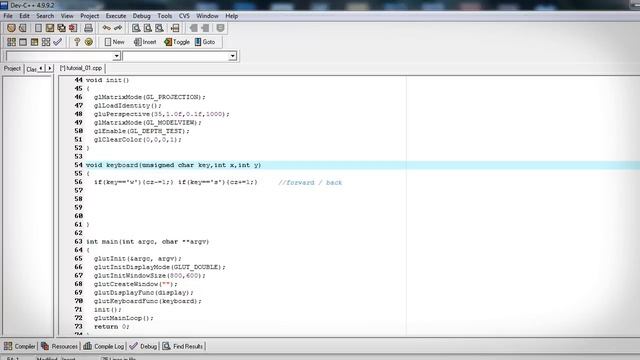Select the tutorial_01.cpp editor tab
The image size is (640, 360).
pyautogui.click(x=81, y=68)
